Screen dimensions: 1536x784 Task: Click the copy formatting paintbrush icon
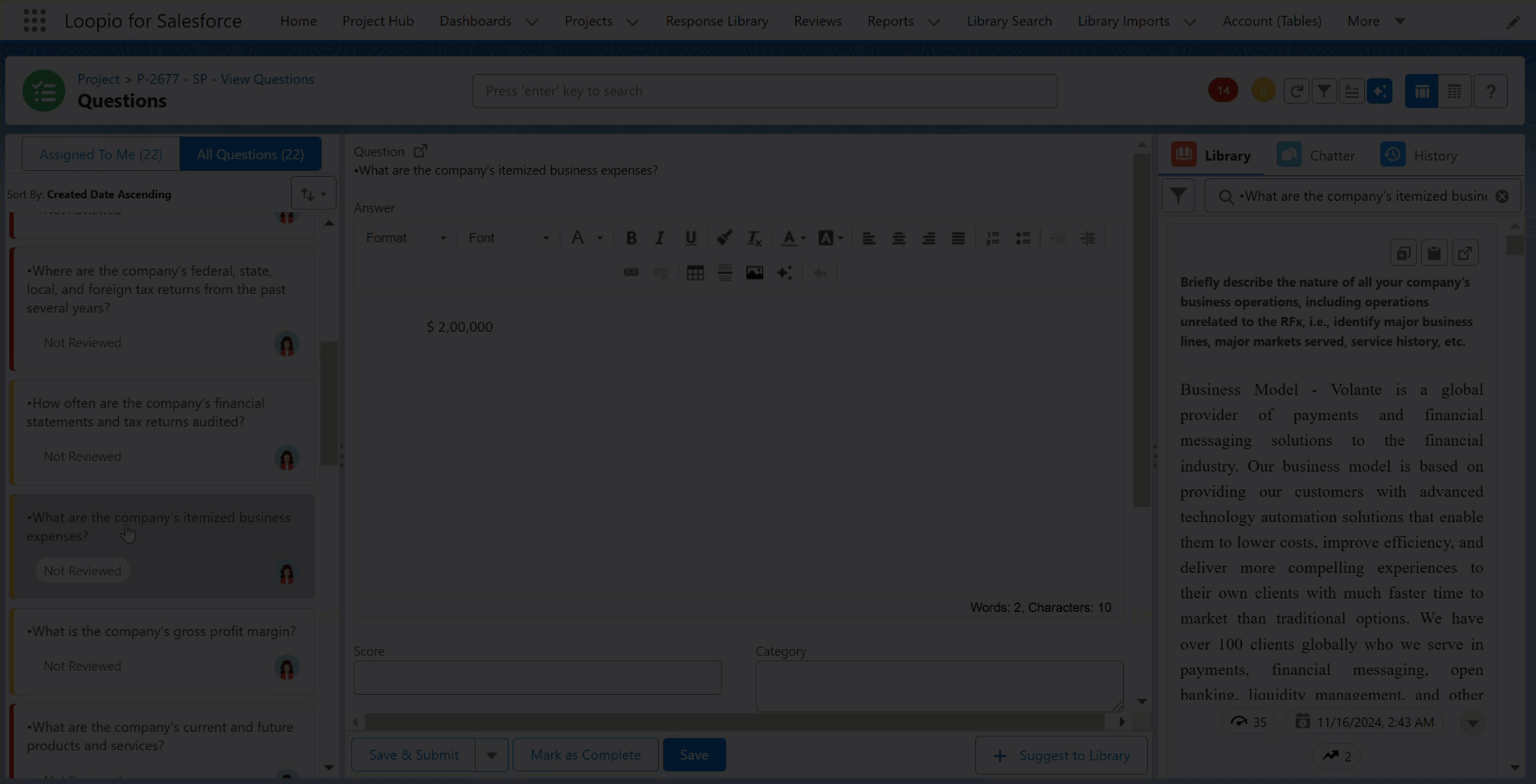pyautogui.click(x=724, y=238)
